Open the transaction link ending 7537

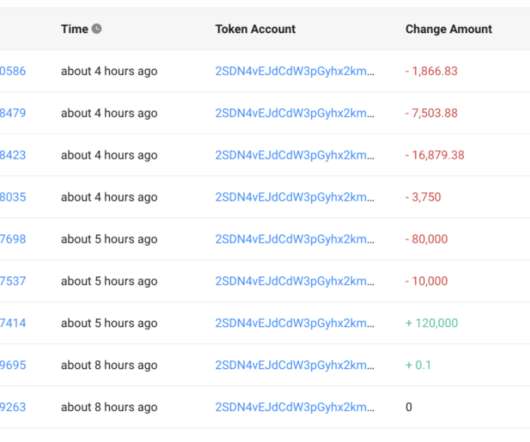[13, 281]
